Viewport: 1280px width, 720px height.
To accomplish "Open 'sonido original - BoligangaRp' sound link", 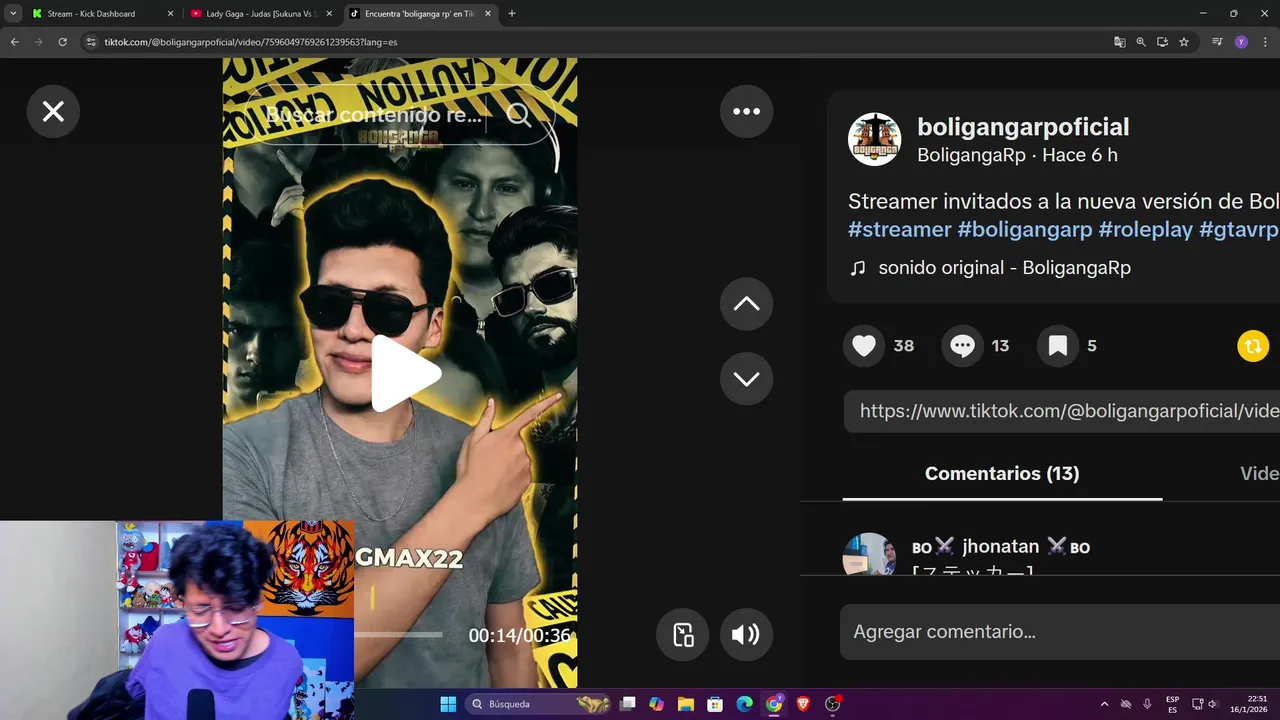I will pos(1004,268).
